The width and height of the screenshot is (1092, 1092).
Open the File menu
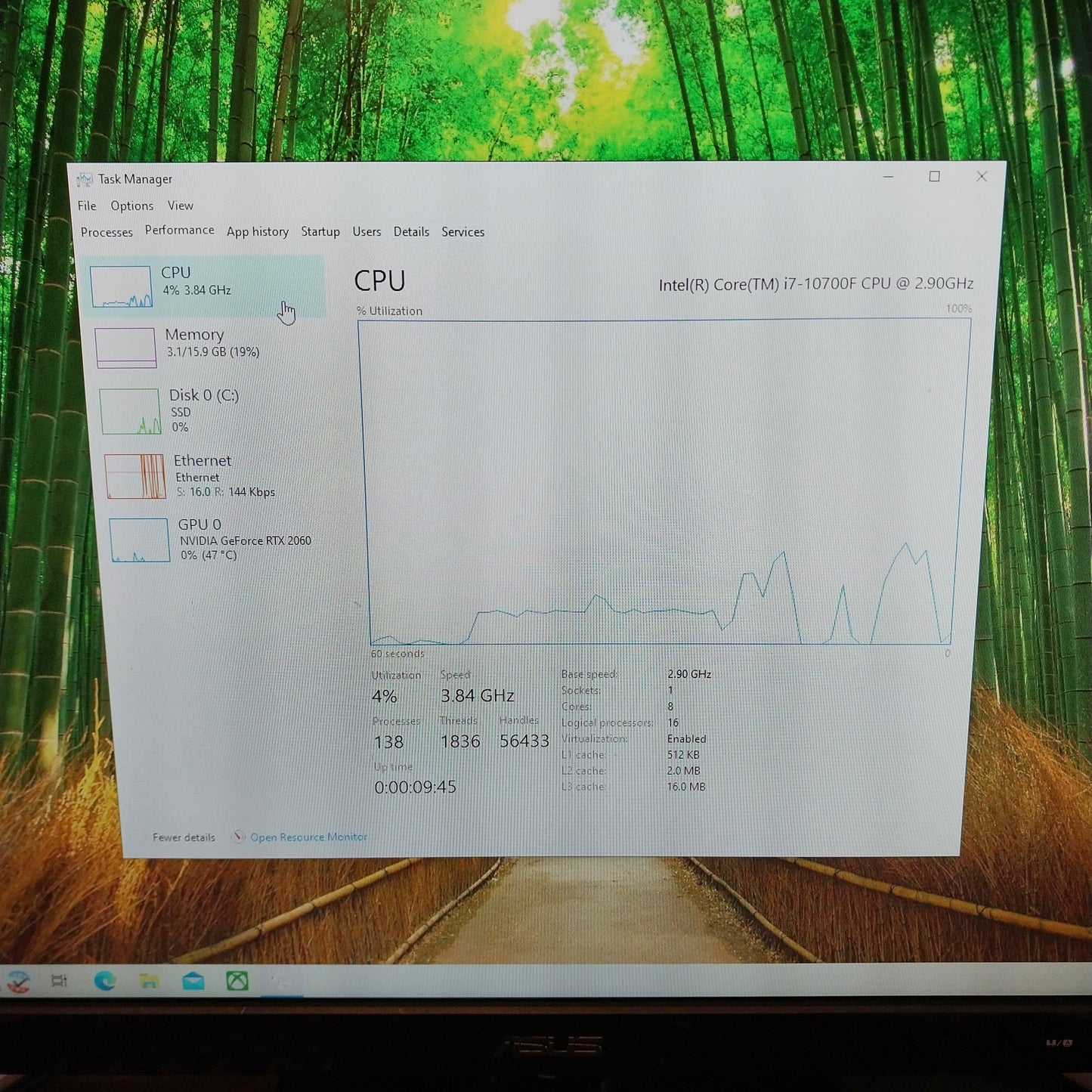coord(87,206)
